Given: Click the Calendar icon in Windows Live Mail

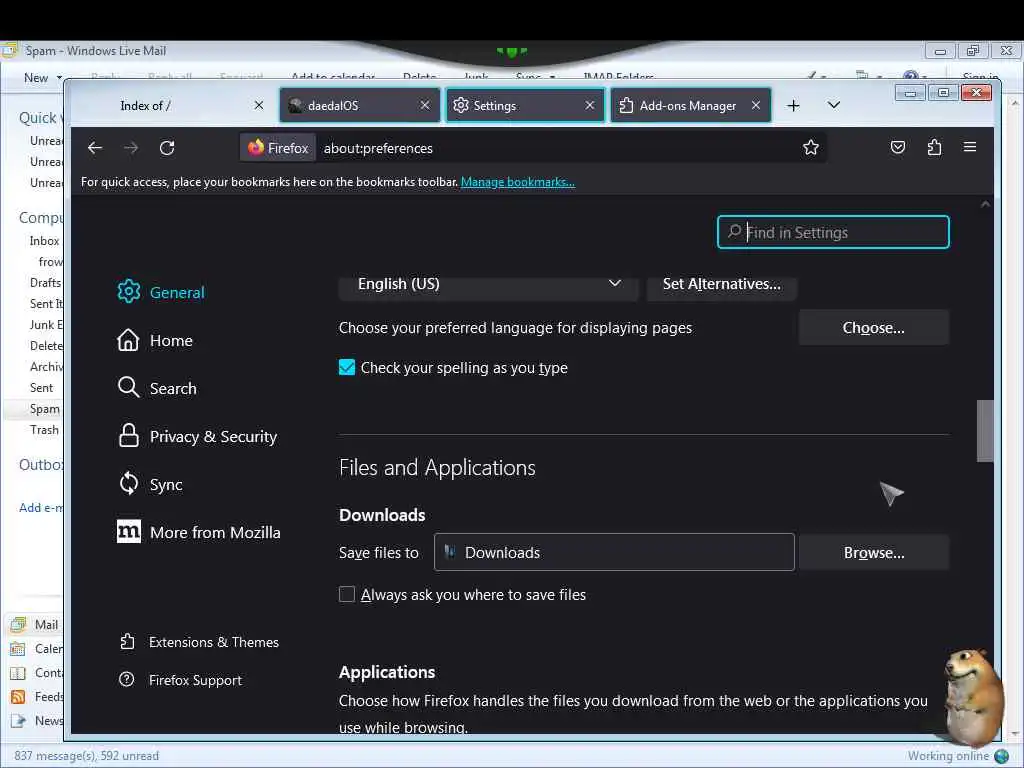Looking at the screenshot, I should [18, 648].
